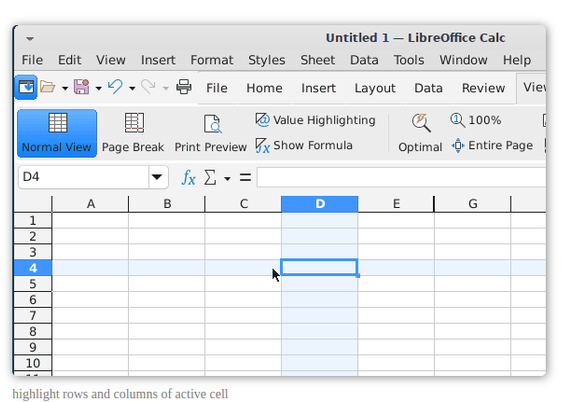This screenshot has width=573, height=402.
Task: Click the Optimal zoom magnifier icon
Action: (x=421, y=123)
